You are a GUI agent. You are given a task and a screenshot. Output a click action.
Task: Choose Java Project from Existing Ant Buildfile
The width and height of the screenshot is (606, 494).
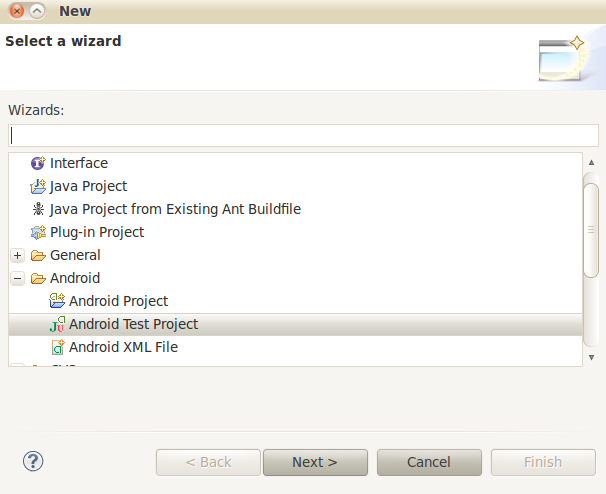175,209
